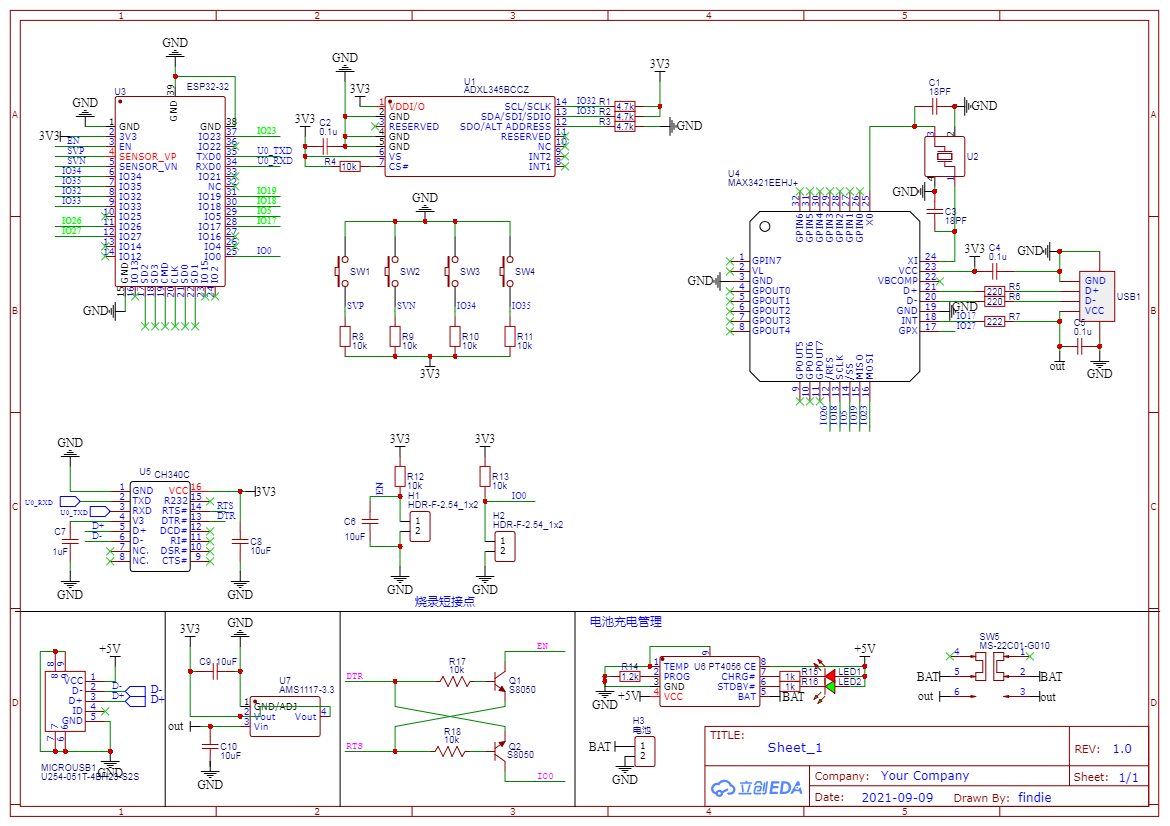
Task: Select the R12 10k resistor symbol
Action: [x=400, y=478]
